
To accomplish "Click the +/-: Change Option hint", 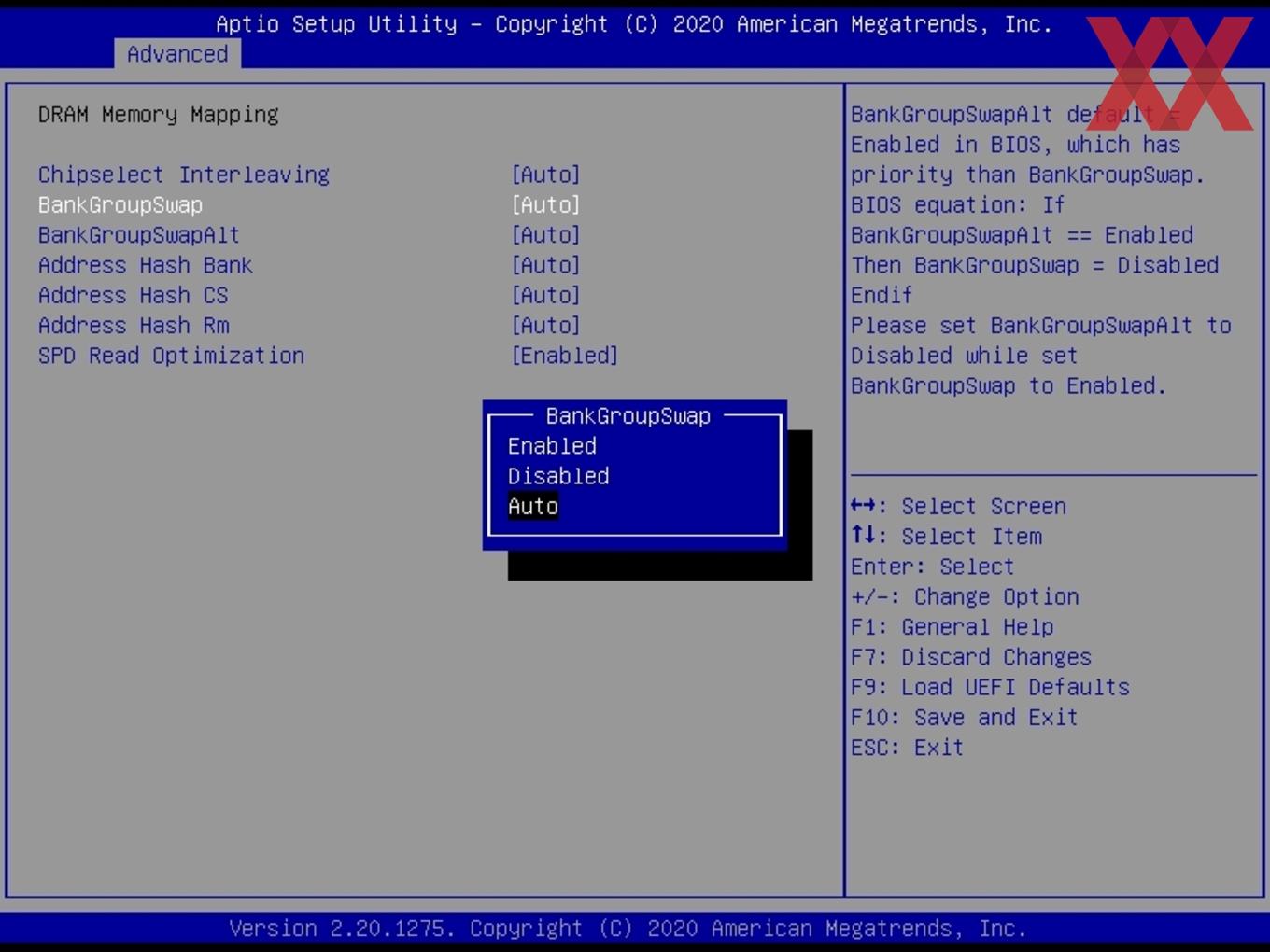I will click(x=965, y=596).
